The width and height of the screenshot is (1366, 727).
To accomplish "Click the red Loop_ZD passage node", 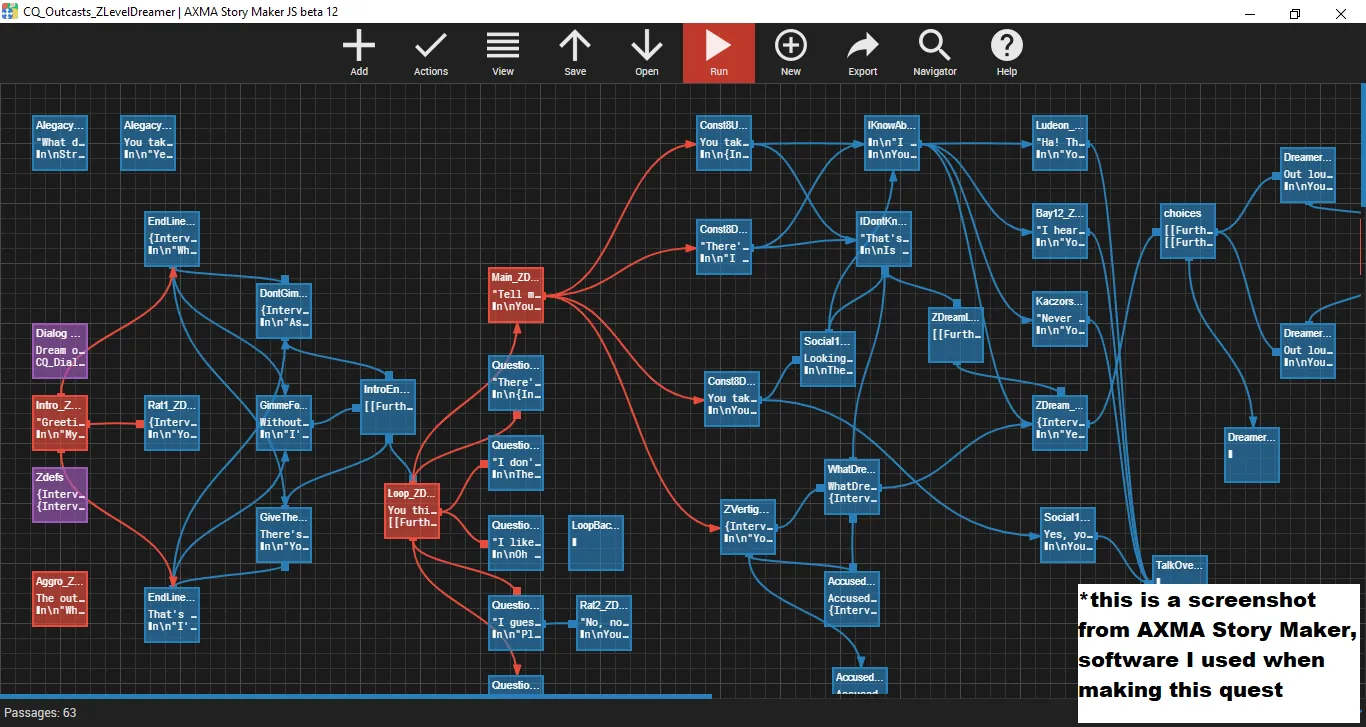I will click(x=412, y=511).
